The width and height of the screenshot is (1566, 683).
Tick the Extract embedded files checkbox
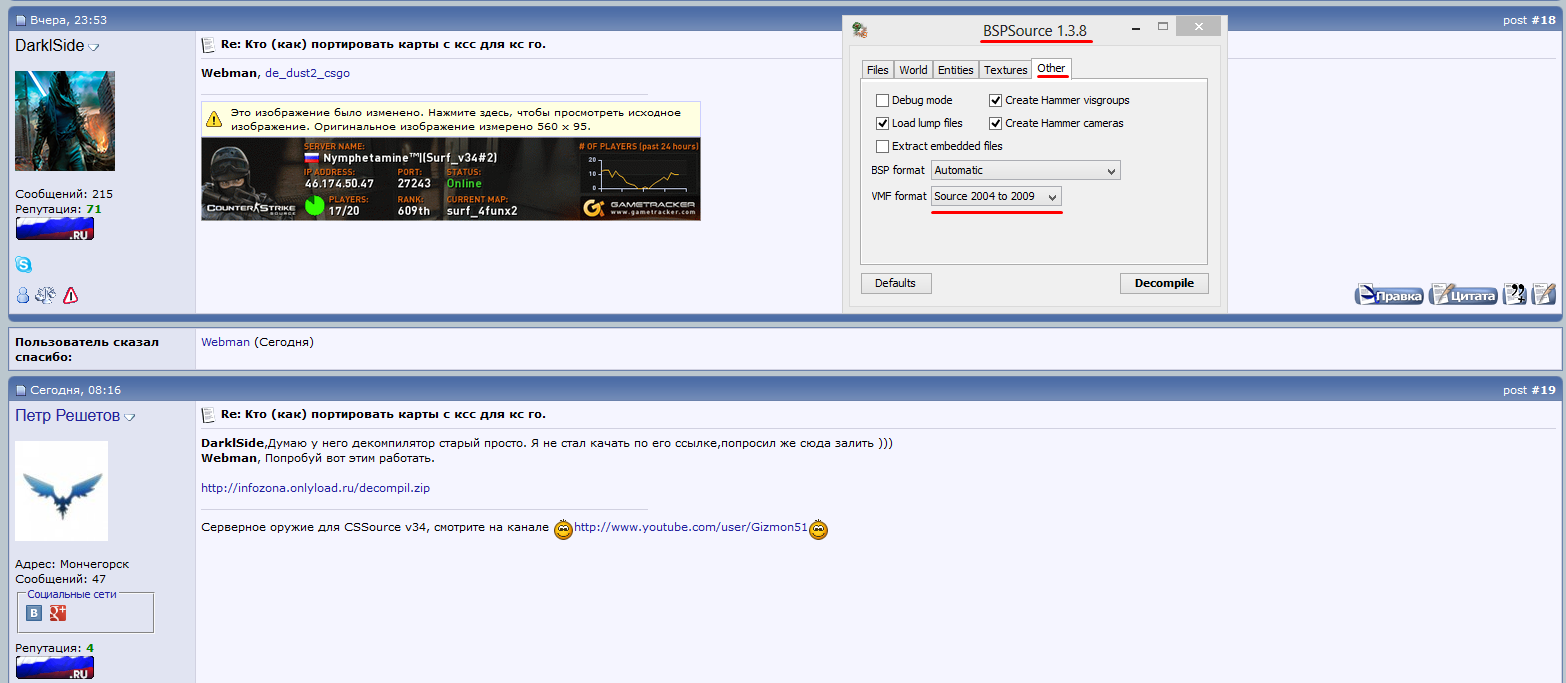[x=882, y=146]
